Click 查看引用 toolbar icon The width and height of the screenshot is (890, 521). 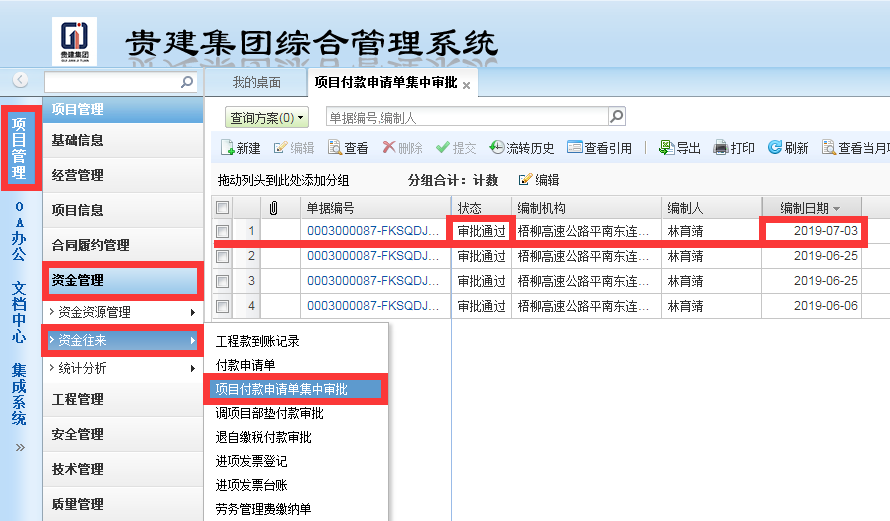(x=574, y=148)
